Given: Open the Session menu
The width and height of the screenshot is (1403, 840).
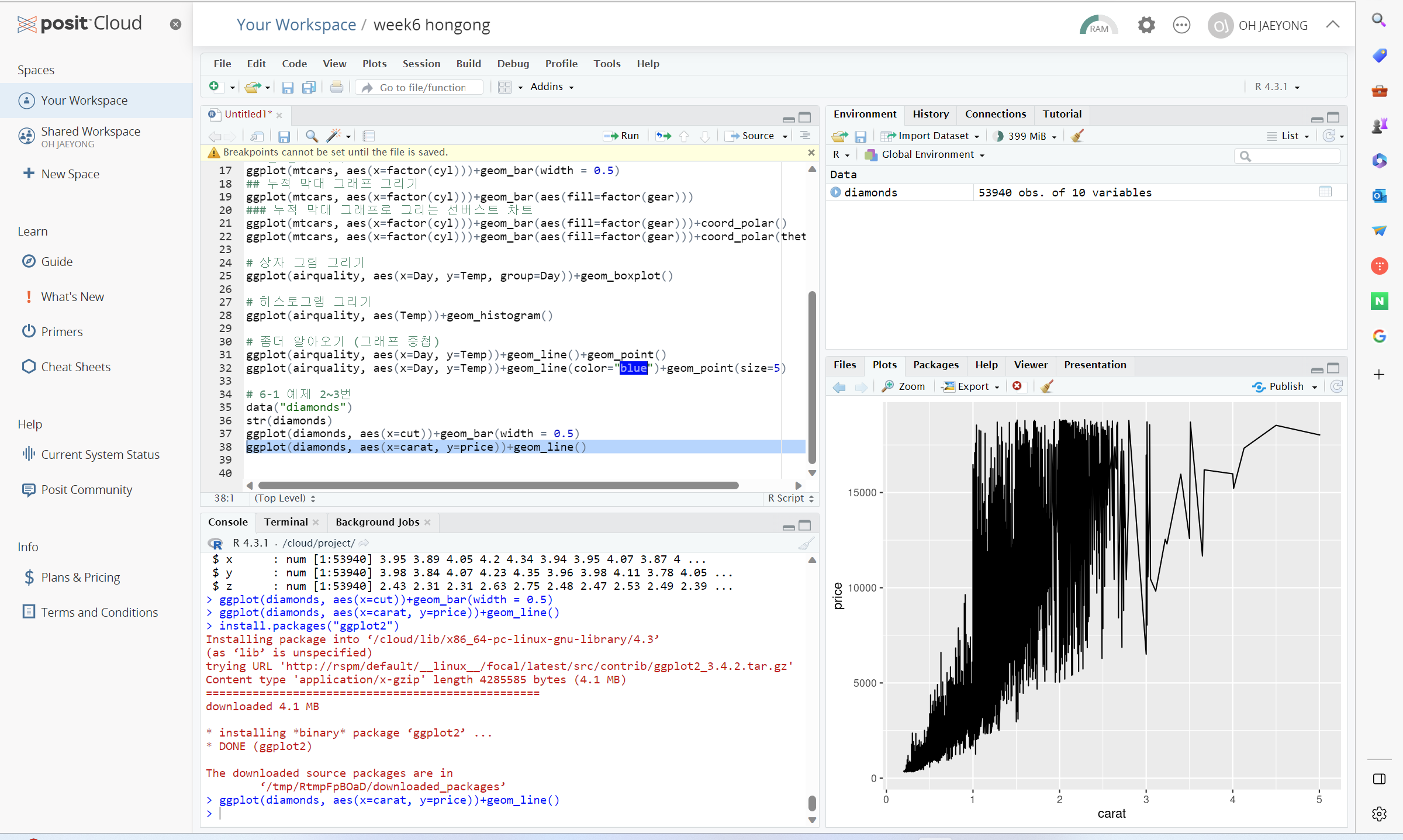Looking at the screenshot, I should point(421,63).
